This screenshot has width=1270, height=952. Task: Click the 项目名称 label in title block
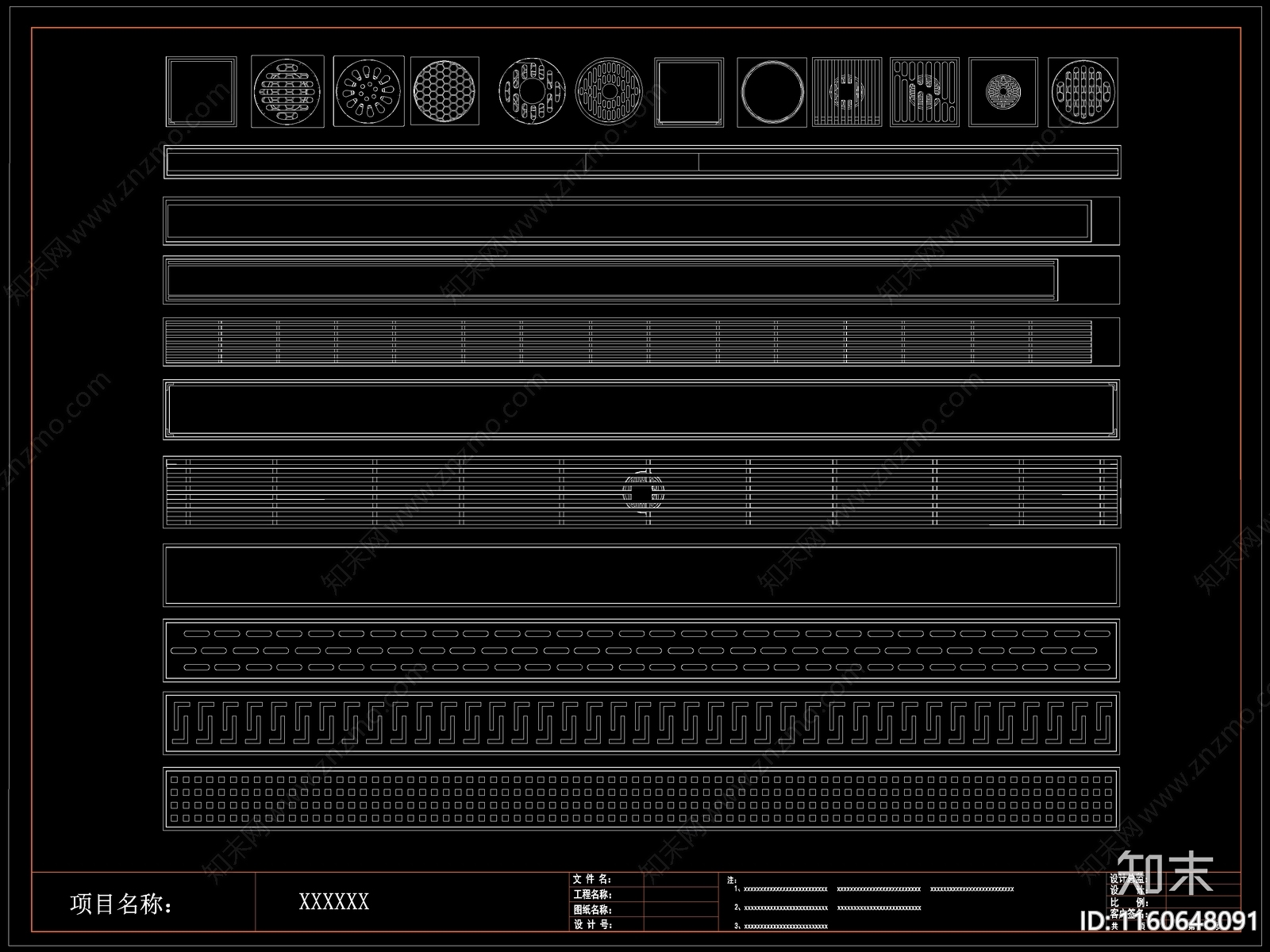point(121,904)
